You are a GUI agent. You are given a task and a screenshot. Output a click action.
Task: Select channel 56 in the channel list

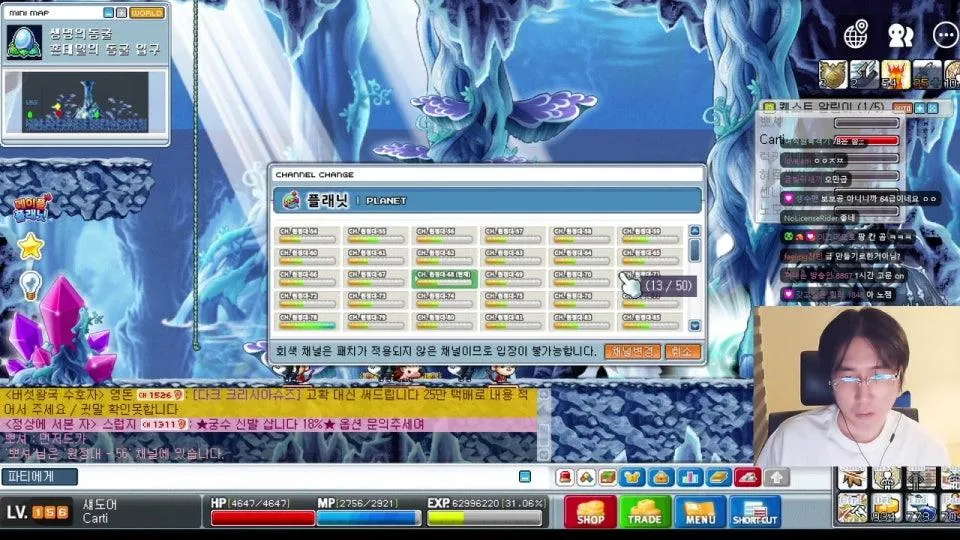pos(445,236)
